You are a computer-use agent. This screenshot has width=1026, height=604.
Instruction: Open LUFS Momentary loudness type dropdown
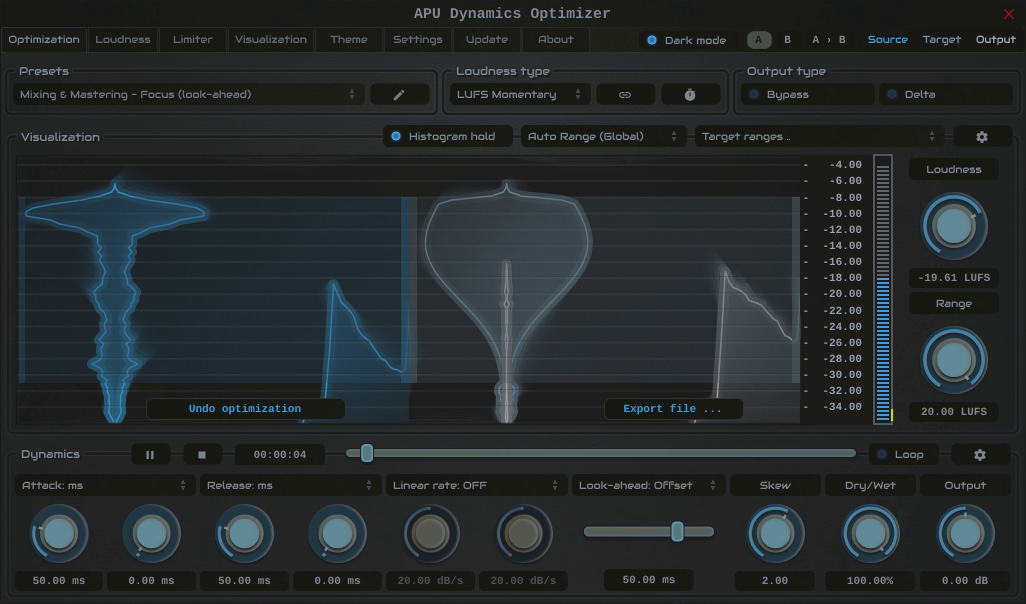coord(520,95)
